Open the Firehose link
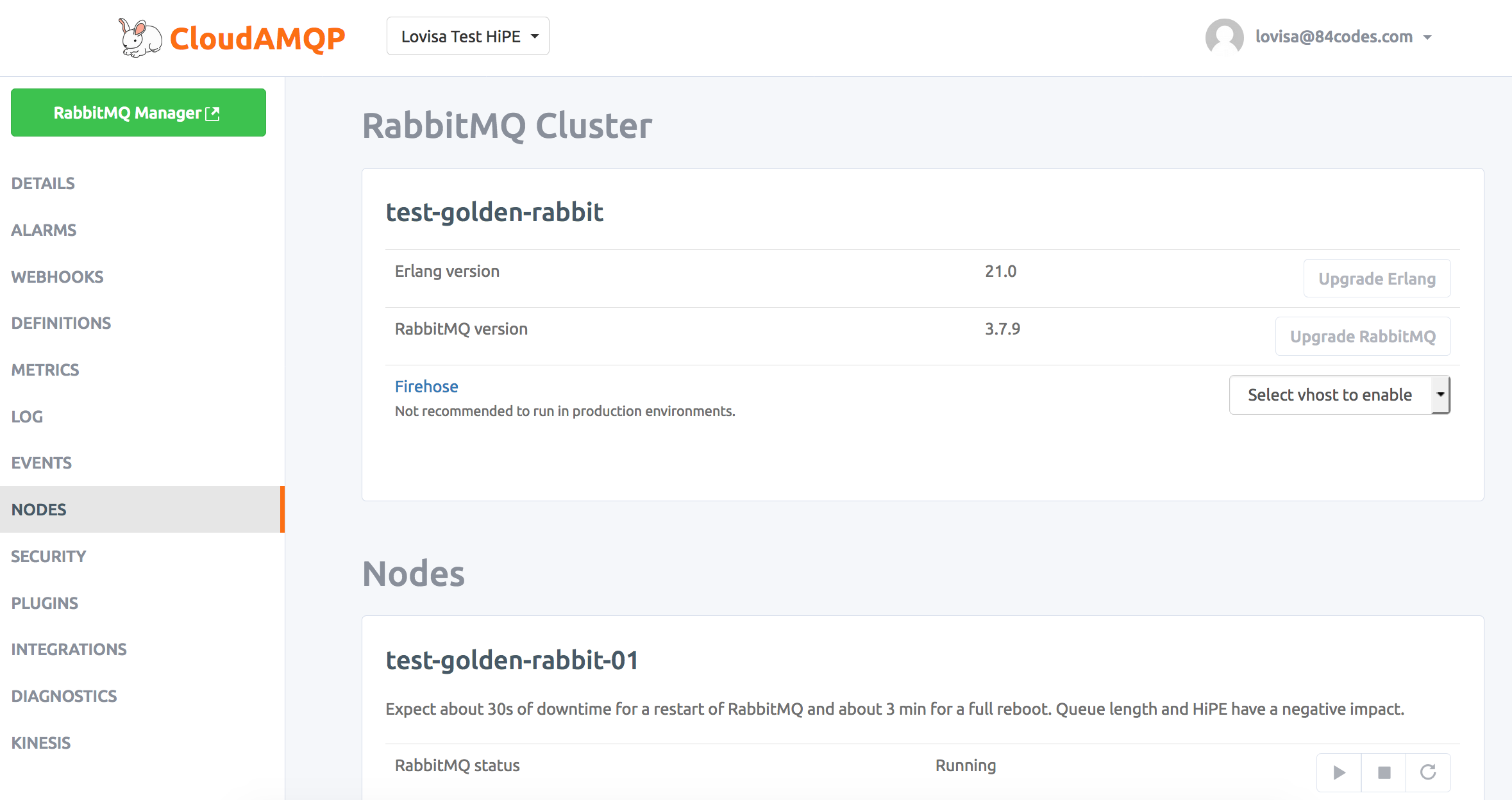 pos(426,387)
